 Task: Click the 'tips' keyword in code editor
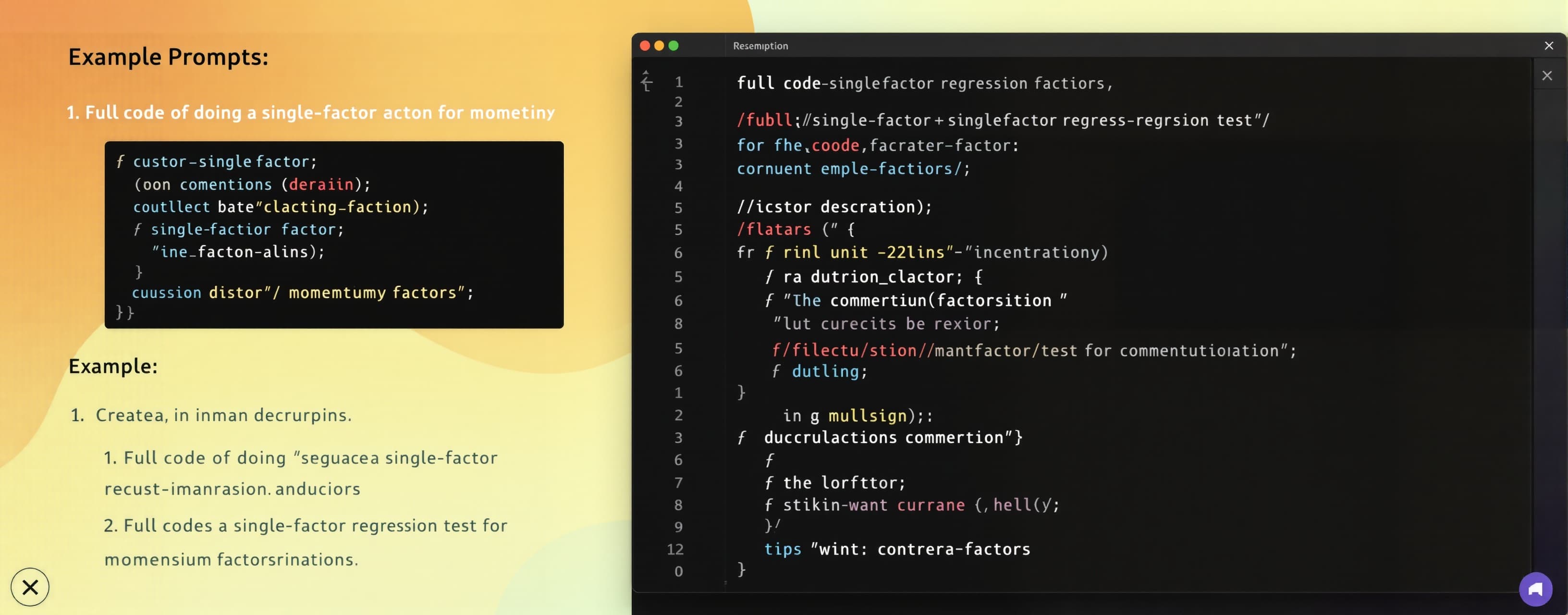[783, 549]
